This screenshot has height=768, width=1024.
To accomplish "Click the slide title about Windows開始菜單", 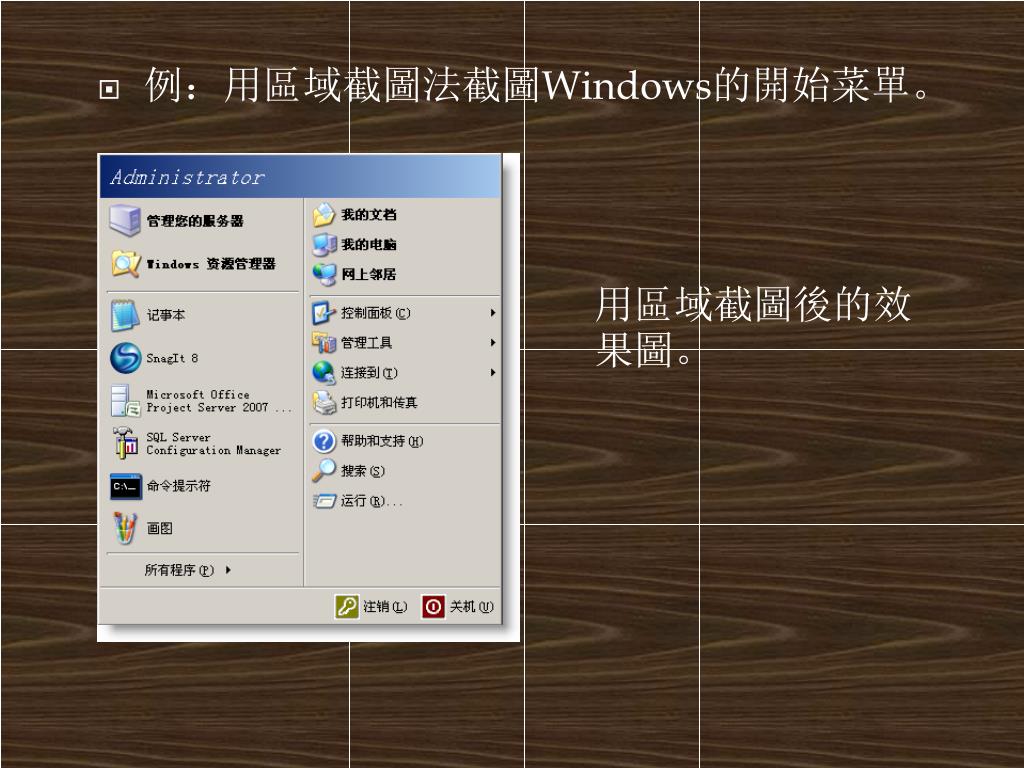I will tap(537, 85).
